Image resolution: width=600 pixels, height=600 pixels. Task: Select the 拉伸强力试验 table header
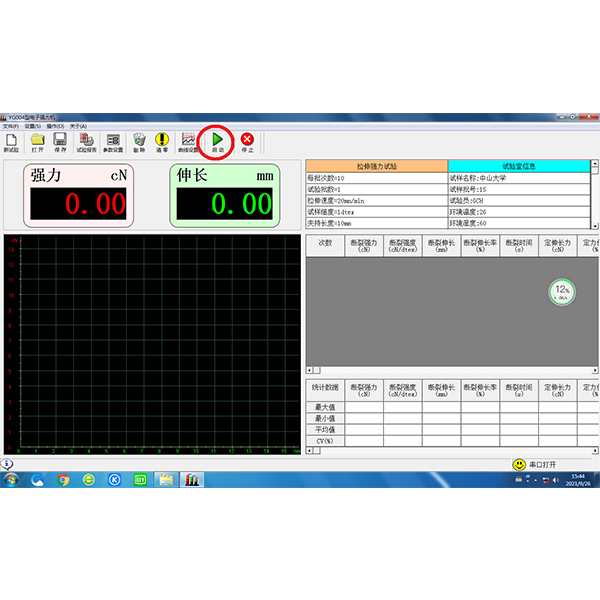pos(376,166)
